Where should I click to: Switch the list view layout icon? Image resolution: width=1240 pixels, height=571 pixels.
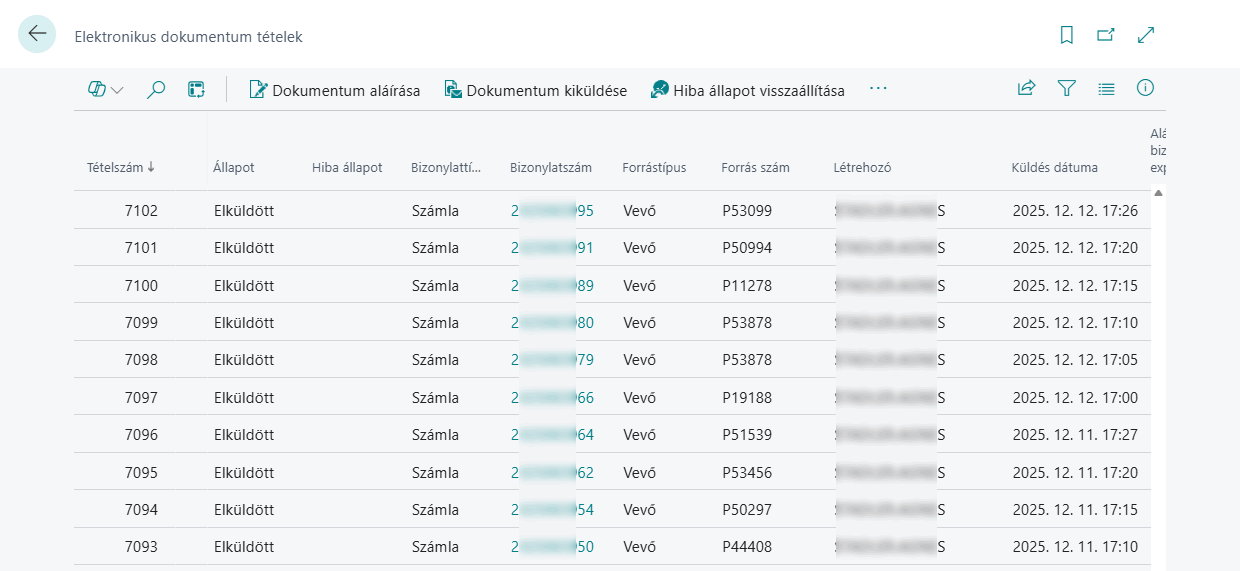tap(1106, 89)
